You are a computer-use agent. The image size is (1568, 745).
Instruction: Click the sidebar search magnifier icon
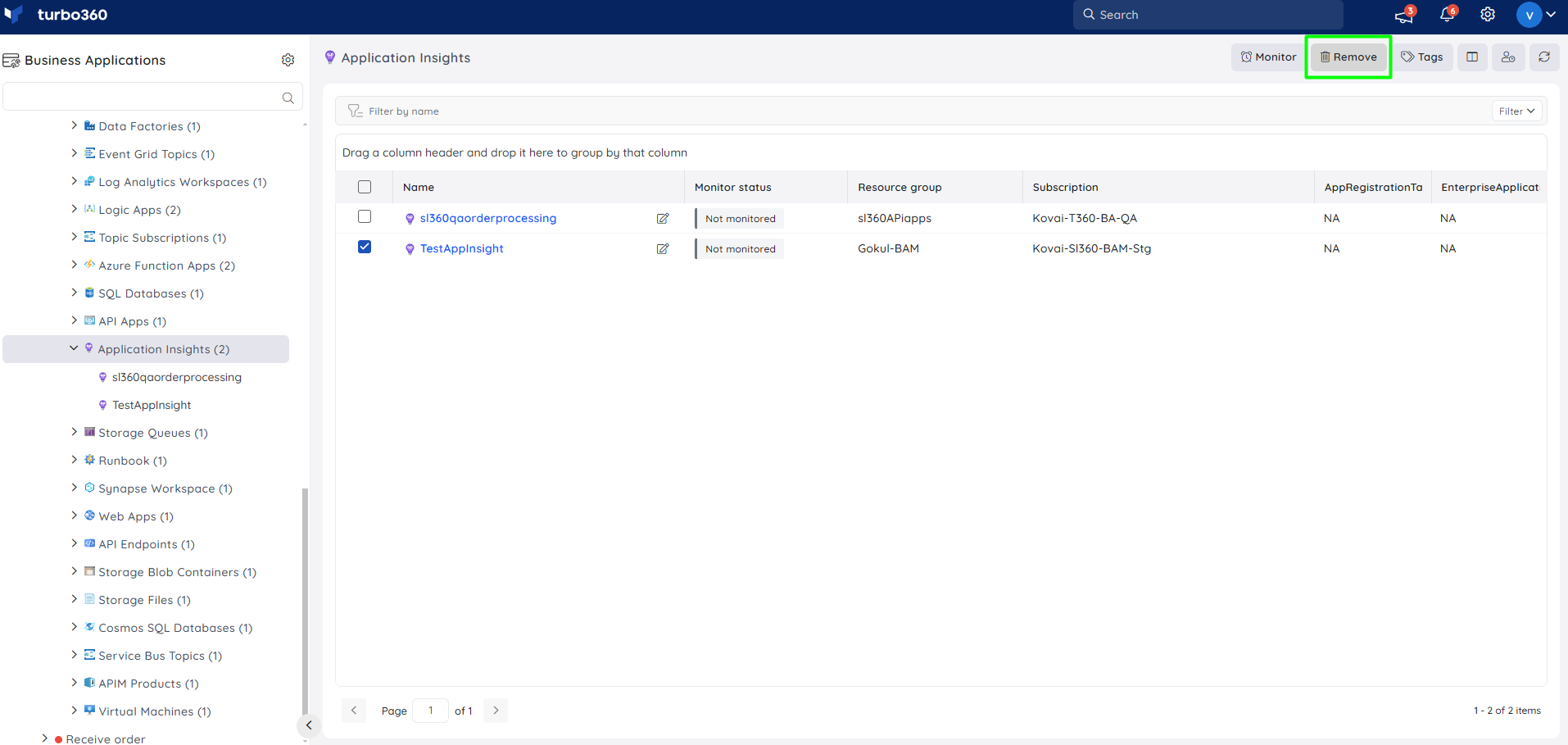pos(288,98)
